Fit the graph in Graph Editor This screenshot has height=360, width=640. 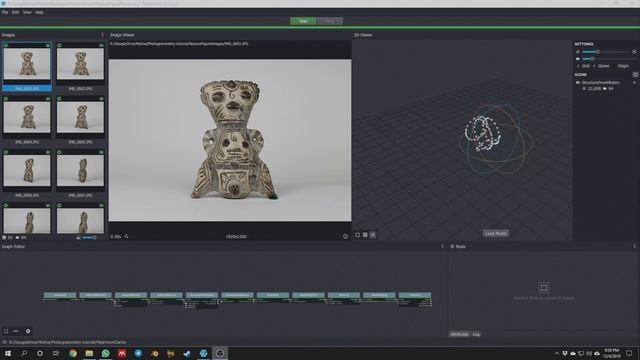[6, 331]
